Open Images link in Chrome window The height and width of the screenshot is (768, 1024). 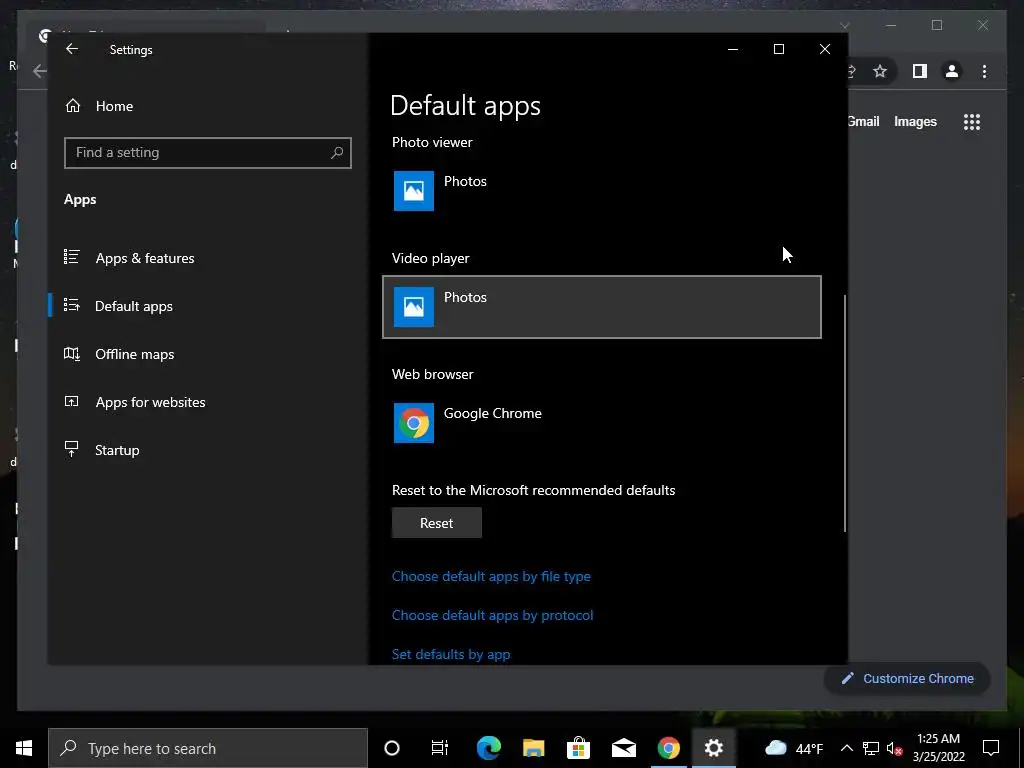pos(915,121)
